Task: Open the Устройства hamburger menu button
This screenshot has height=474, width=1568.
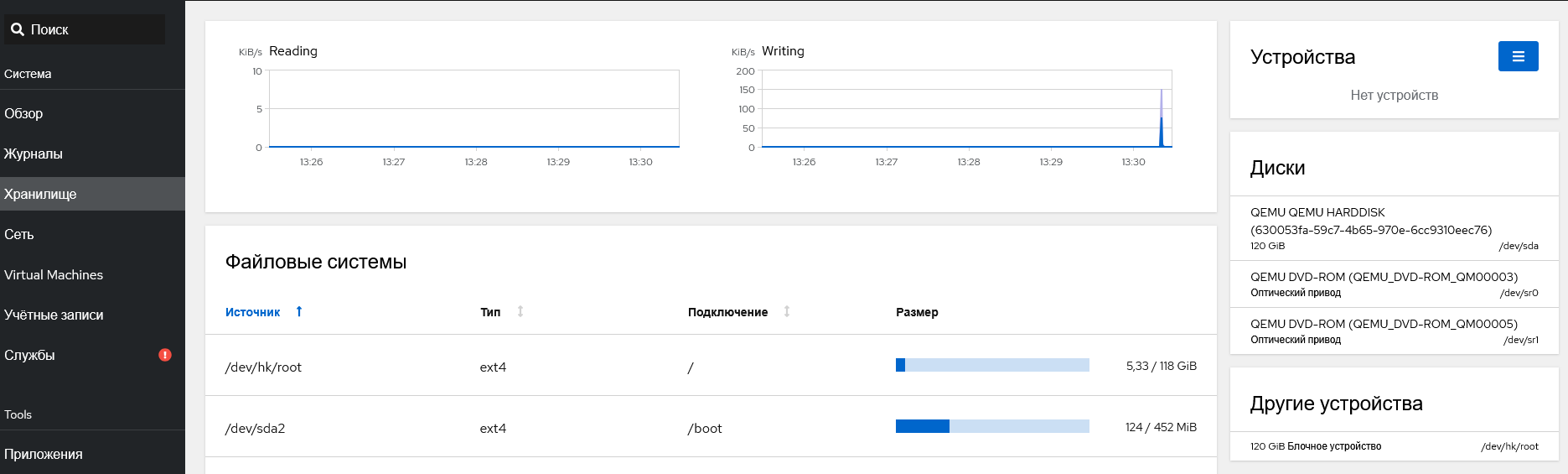Action: coord(1518,56)
